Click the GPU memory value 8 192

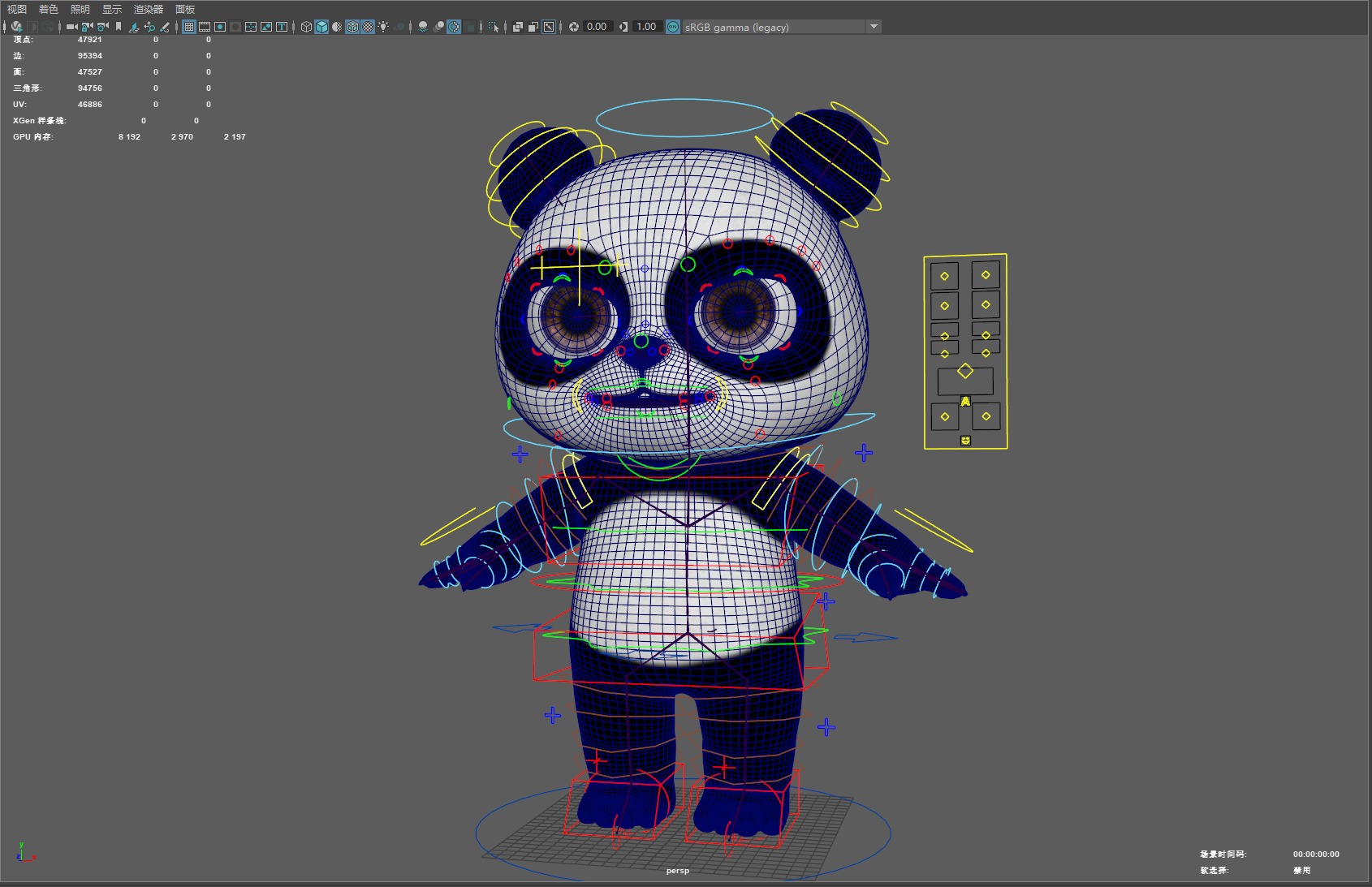tap(129, 137)
